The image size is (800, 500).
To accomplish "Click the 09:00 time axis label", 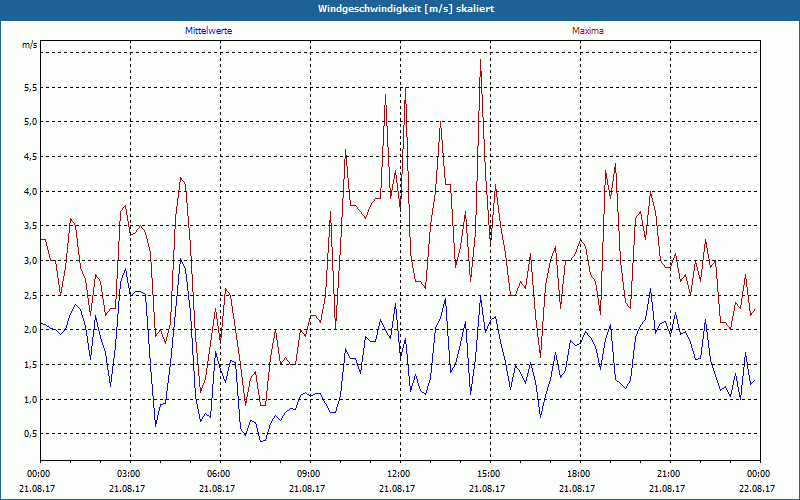I will (x=310, y=474).
